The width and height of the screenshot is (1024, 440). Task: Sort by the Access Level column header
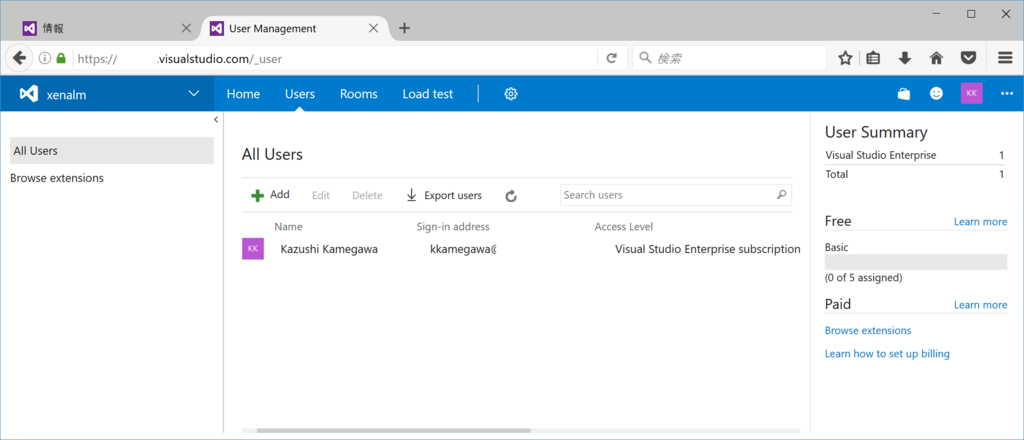click(624, 227)
